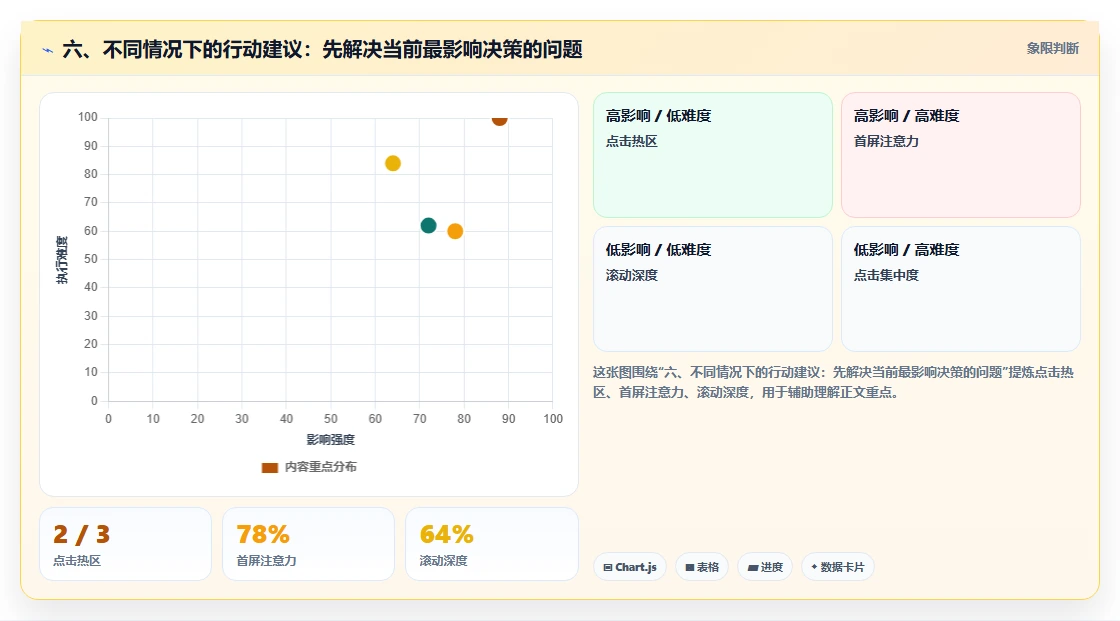The width and height of the screenshot is (1120, 621).
Task: Click the 90 tick on the x-axis
Action: coord(509,419)
